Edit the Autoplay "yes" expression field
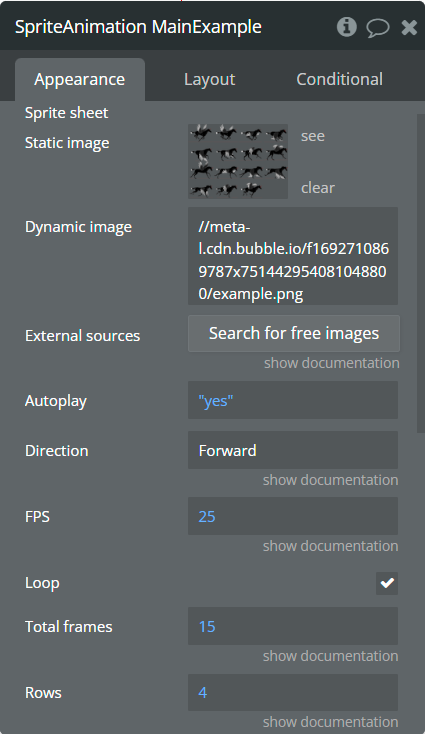The width and height of the screenshot is (425, 734). point(293,400)
